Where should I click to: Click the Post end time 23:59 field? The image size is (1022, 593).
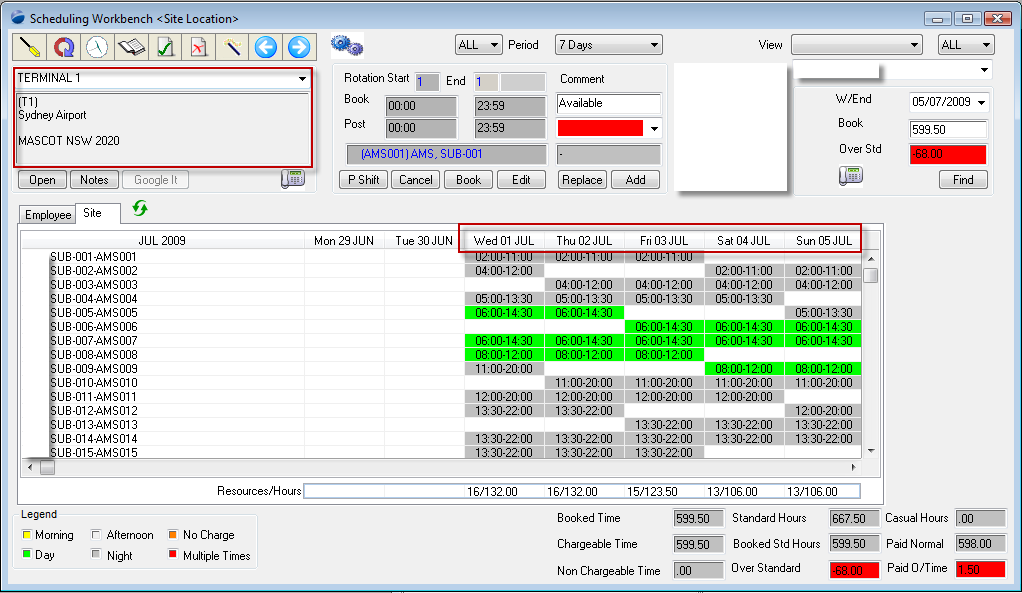tap(510, 128)
